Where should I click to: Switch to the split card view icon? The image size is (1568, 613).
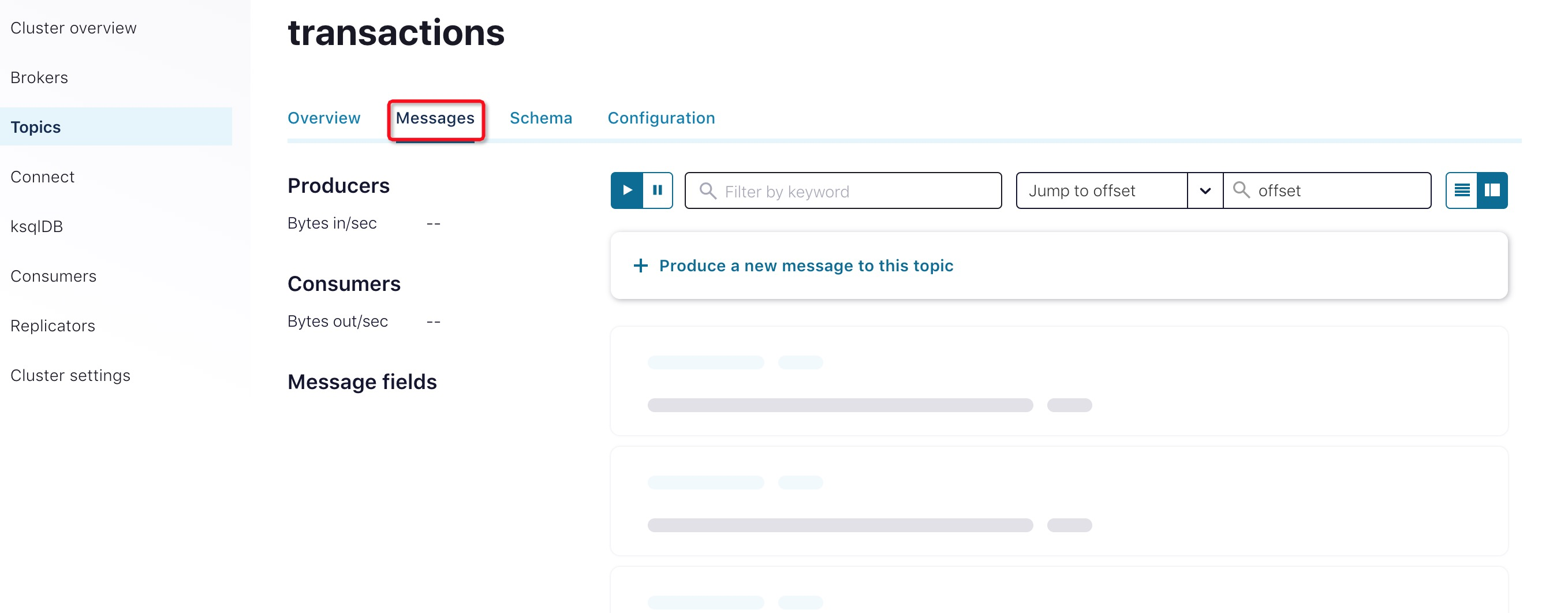click(1492, 190)
